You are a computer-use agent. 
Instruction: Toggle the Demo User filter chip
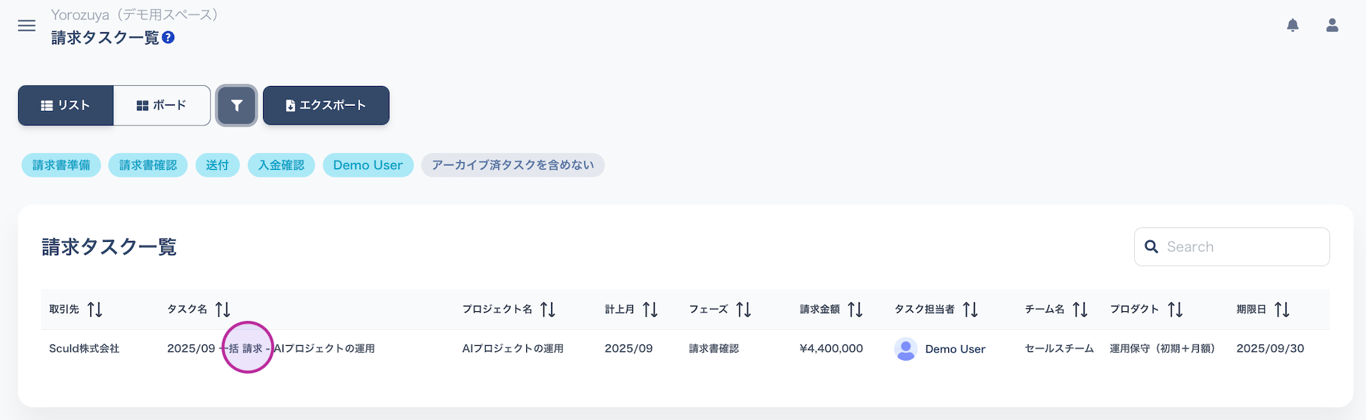click(x=368, y=165)
